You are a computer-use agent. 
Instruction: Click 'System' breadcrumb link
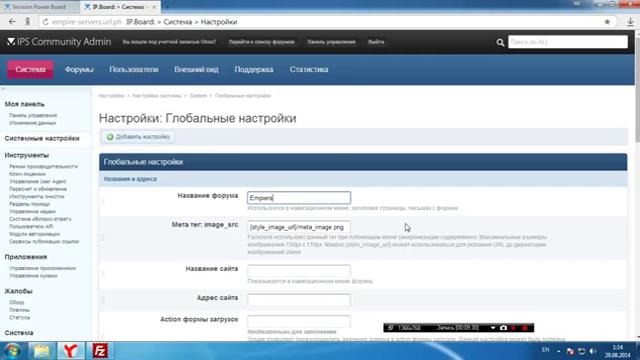pos(198,96)
